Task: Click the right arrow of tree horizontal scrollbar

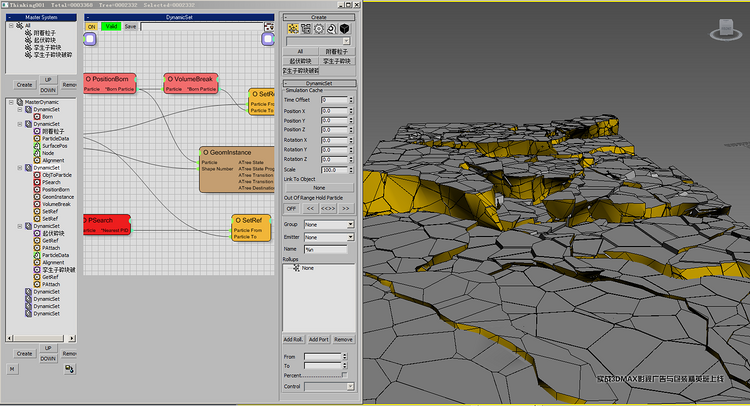Action: [x=72, y=338]
